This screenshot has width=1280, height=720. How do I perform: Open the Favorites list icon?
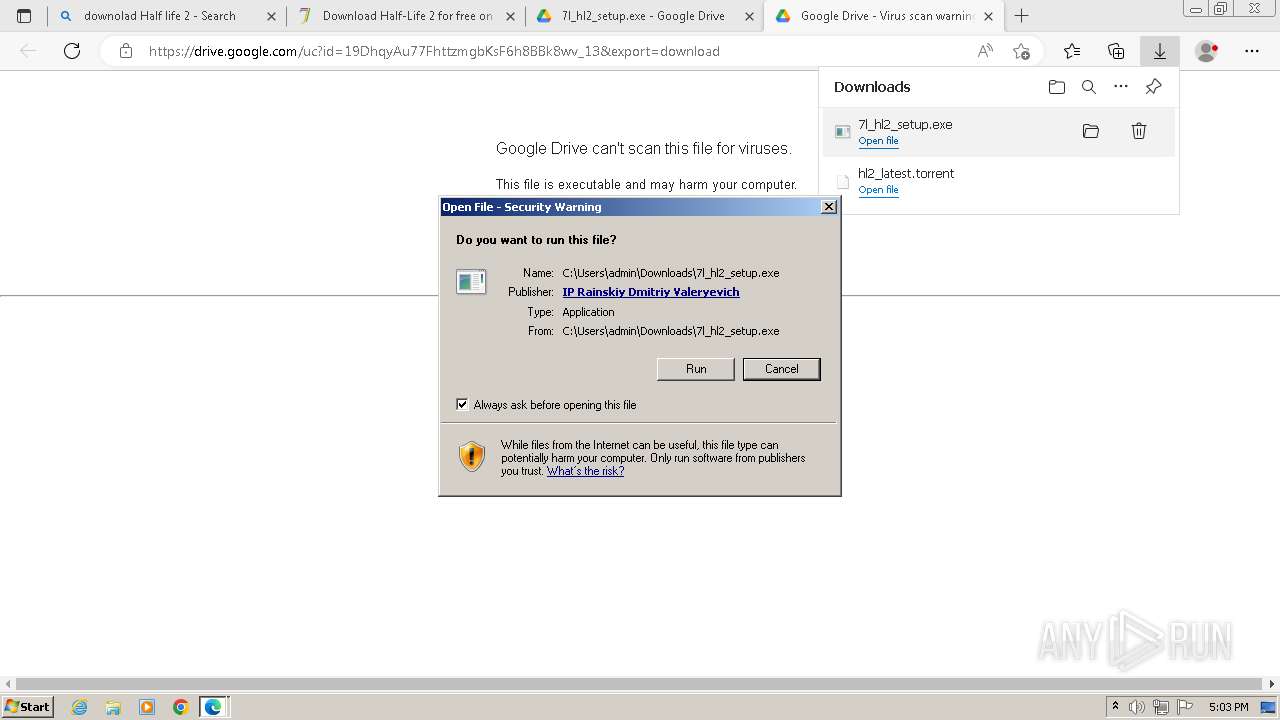click(1072, 51)
